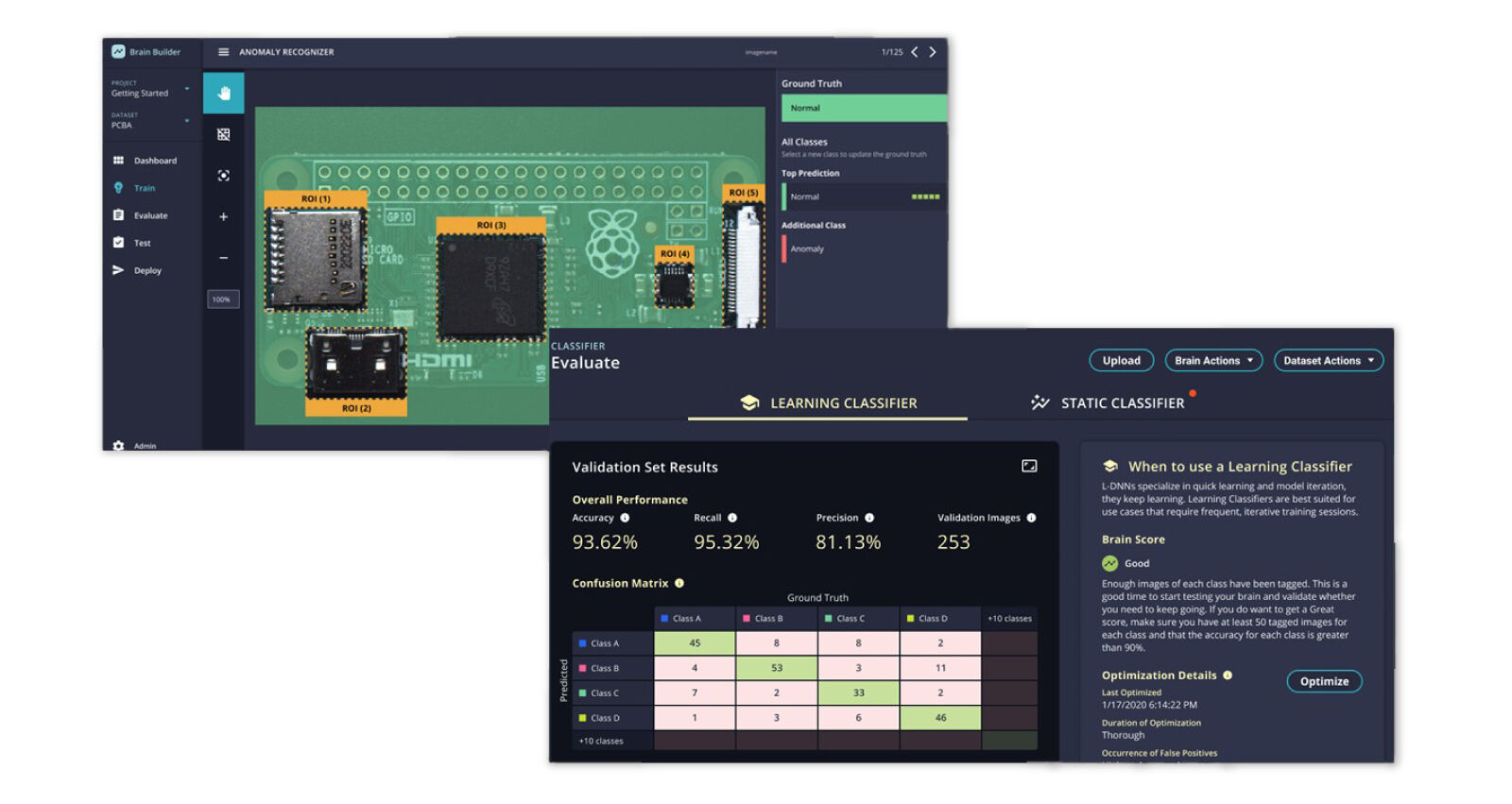
Task: Select the green Normal ground truth bar
Action: click(864, 108)
